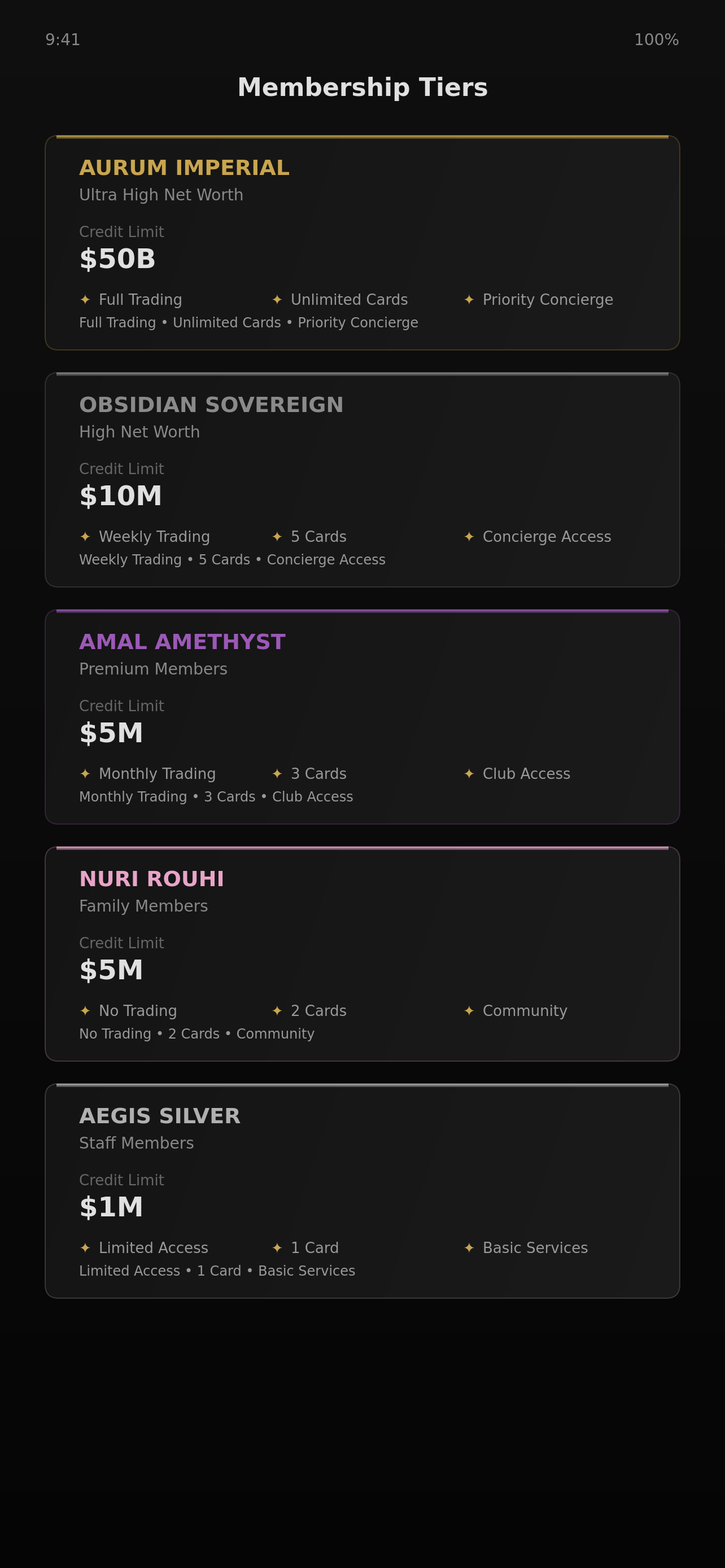Click the star icon next to Basic Services

(469, 1248)
